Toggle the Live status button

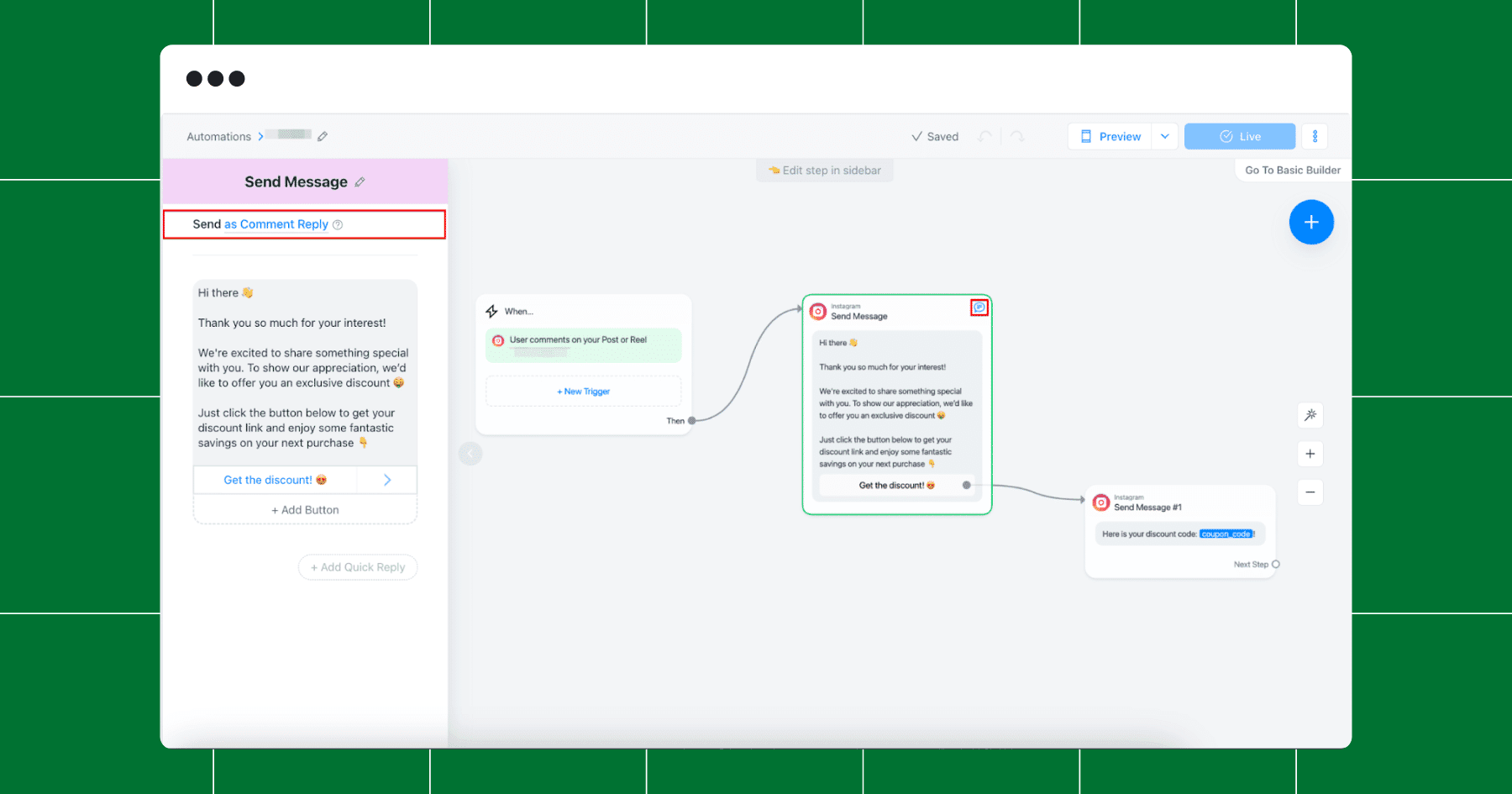click(1240, 136)
